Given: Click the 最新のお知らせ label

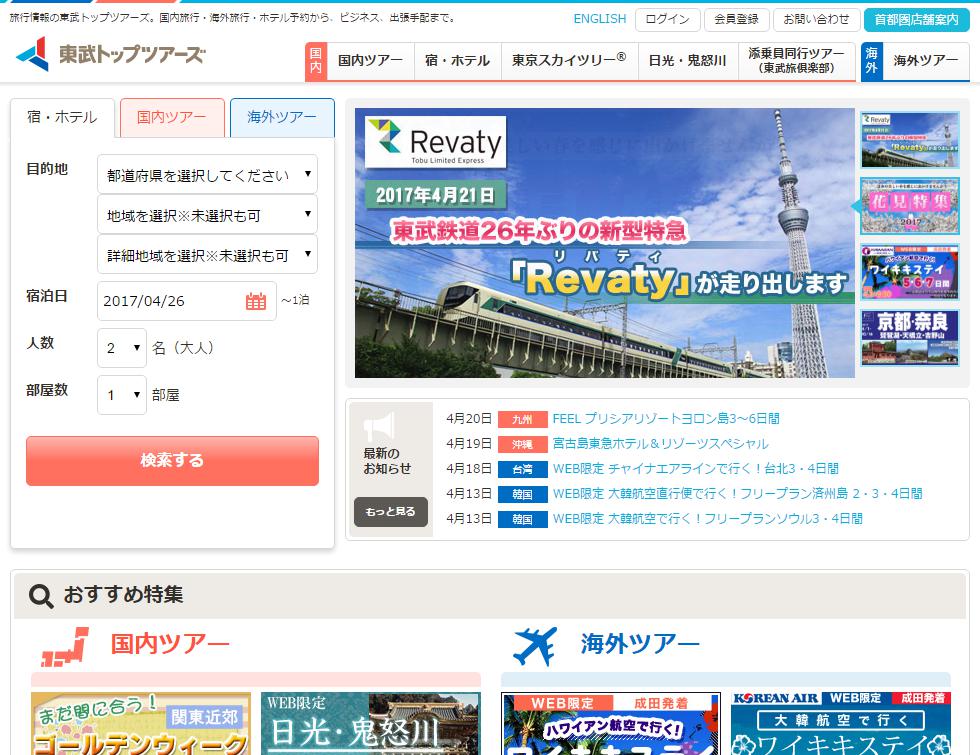Looking at the screenshot, I should click(388, 461).
